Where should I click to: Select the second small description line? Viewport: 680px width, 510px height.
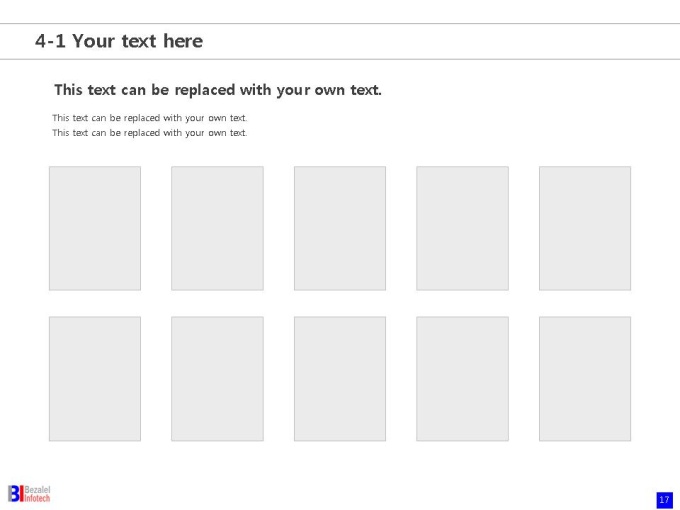coord(150,133)
